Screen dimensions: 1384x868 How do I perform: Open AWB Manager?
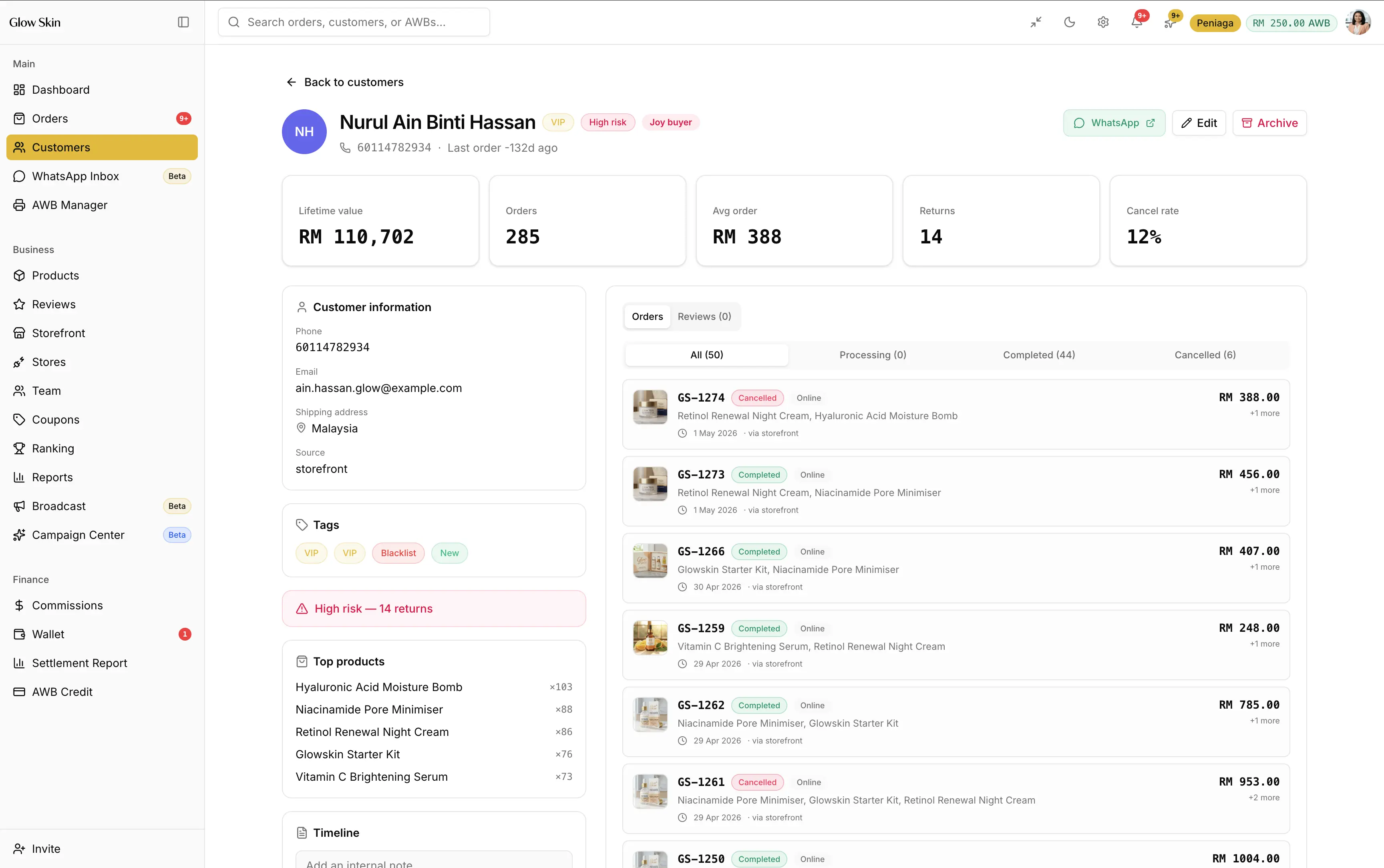(x=102, y=205)
